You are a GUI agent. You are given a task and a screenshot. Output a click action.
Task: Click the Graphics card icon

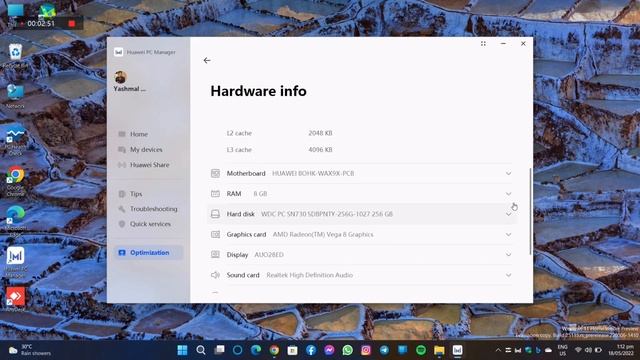click(x=215, y=234)
